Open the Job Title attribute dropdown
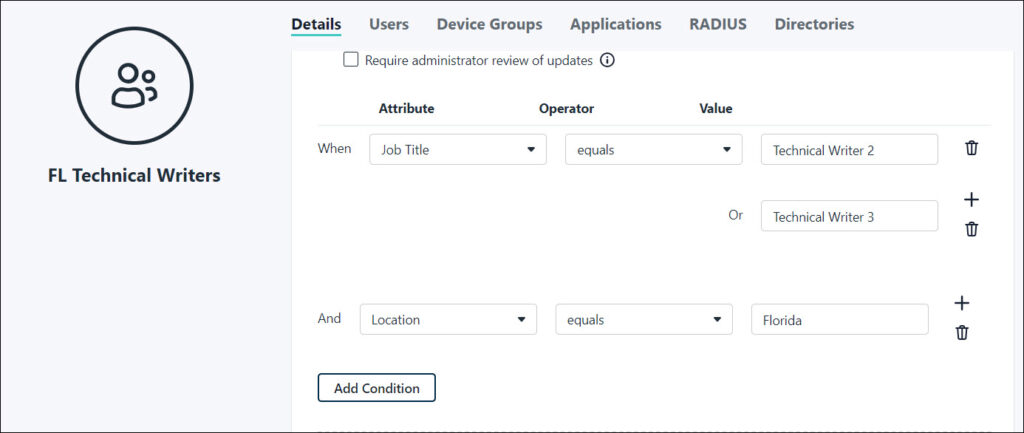 [x=457, y=150]
